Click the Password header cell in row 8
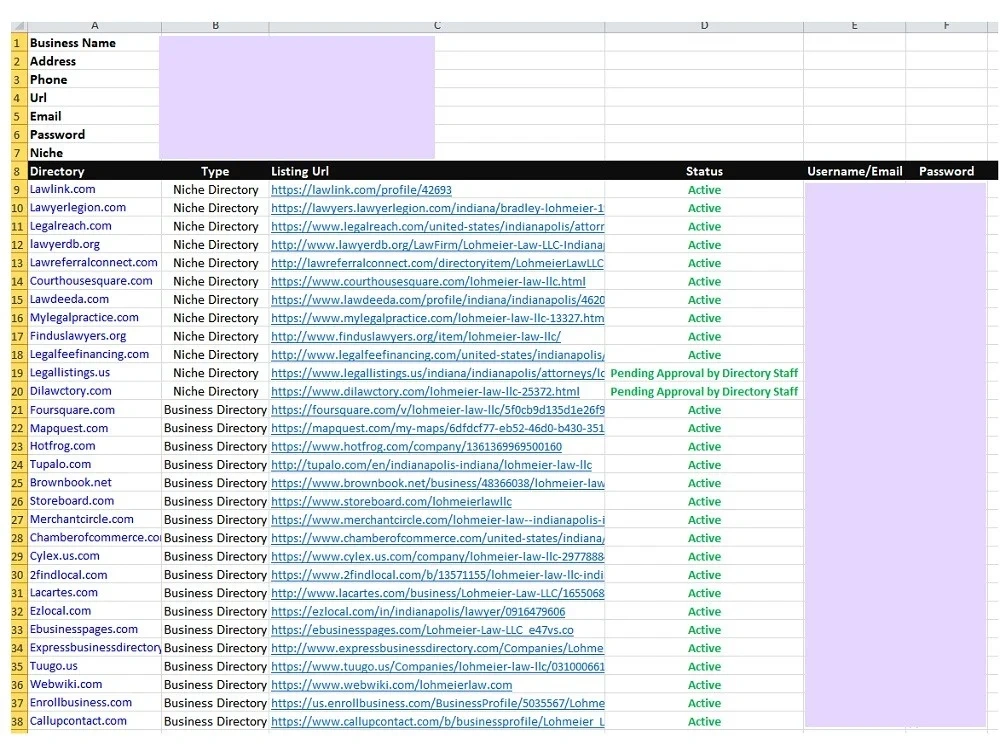 tap(946, 172)
